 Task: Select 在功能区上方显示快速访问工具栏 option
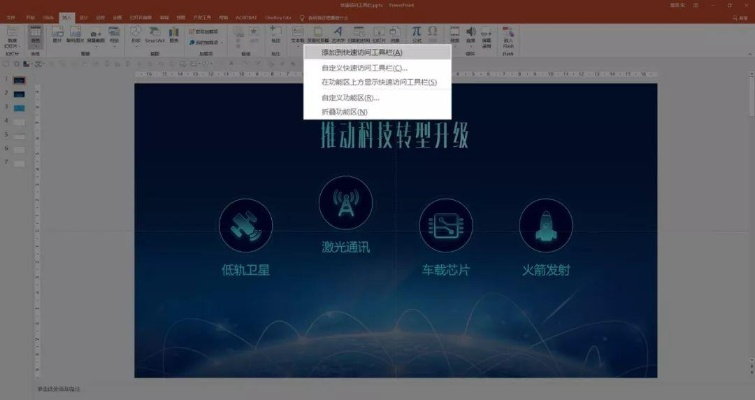coord(378,82)
